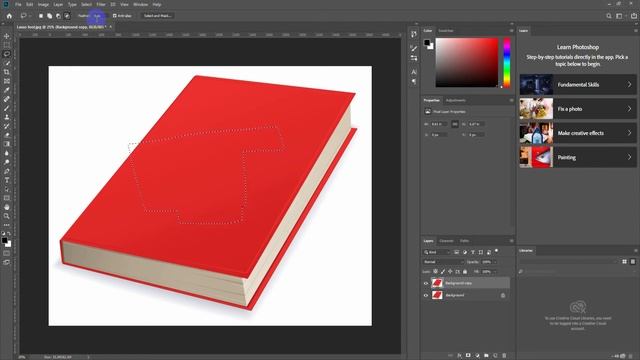
Task: Open the Window menu
Action: (141, 4)
